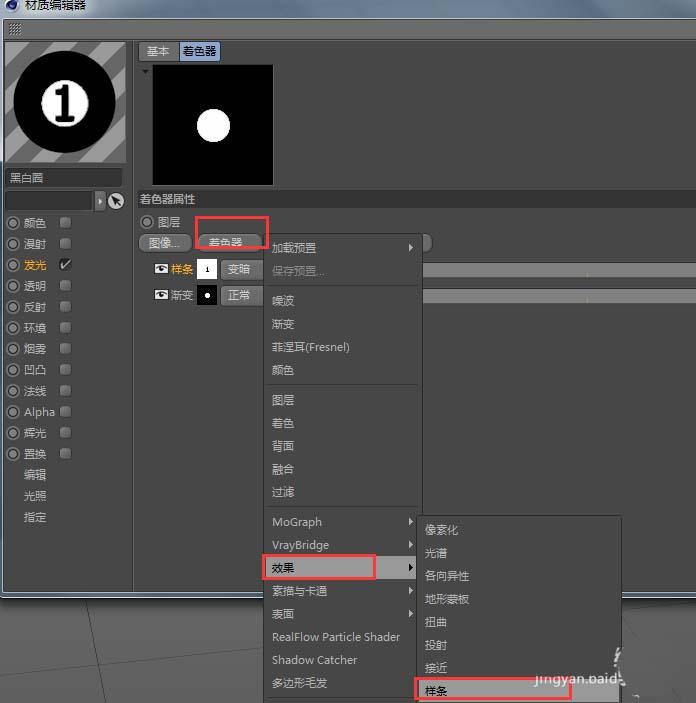Click the 样条 layer thumbnail icon

tap(207, 270)
